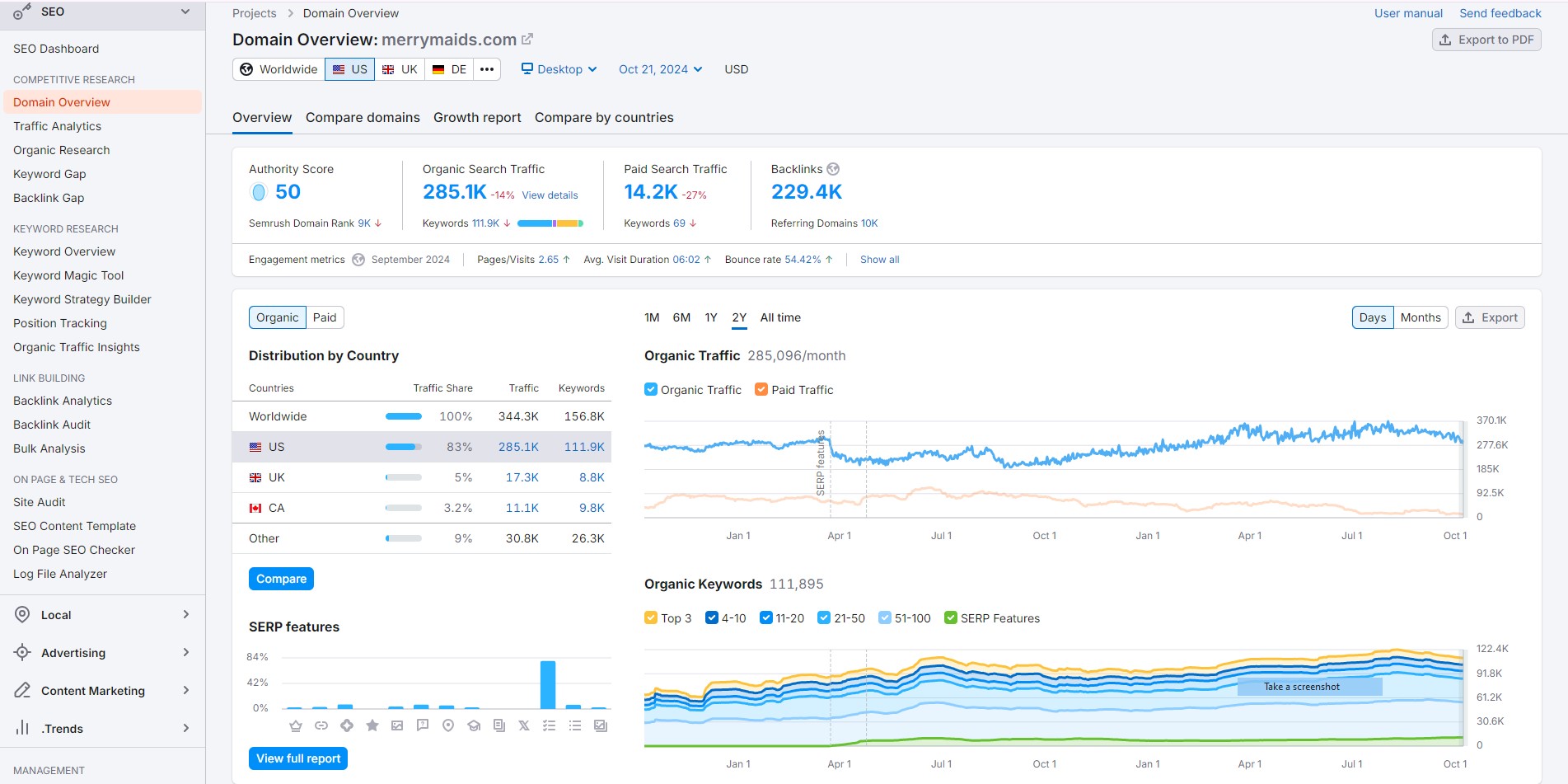Viewport: 1568px width, 784px height.
Task: Click the crown SERP feature icon
Action: pyautogui.click(x=296, y=725)
